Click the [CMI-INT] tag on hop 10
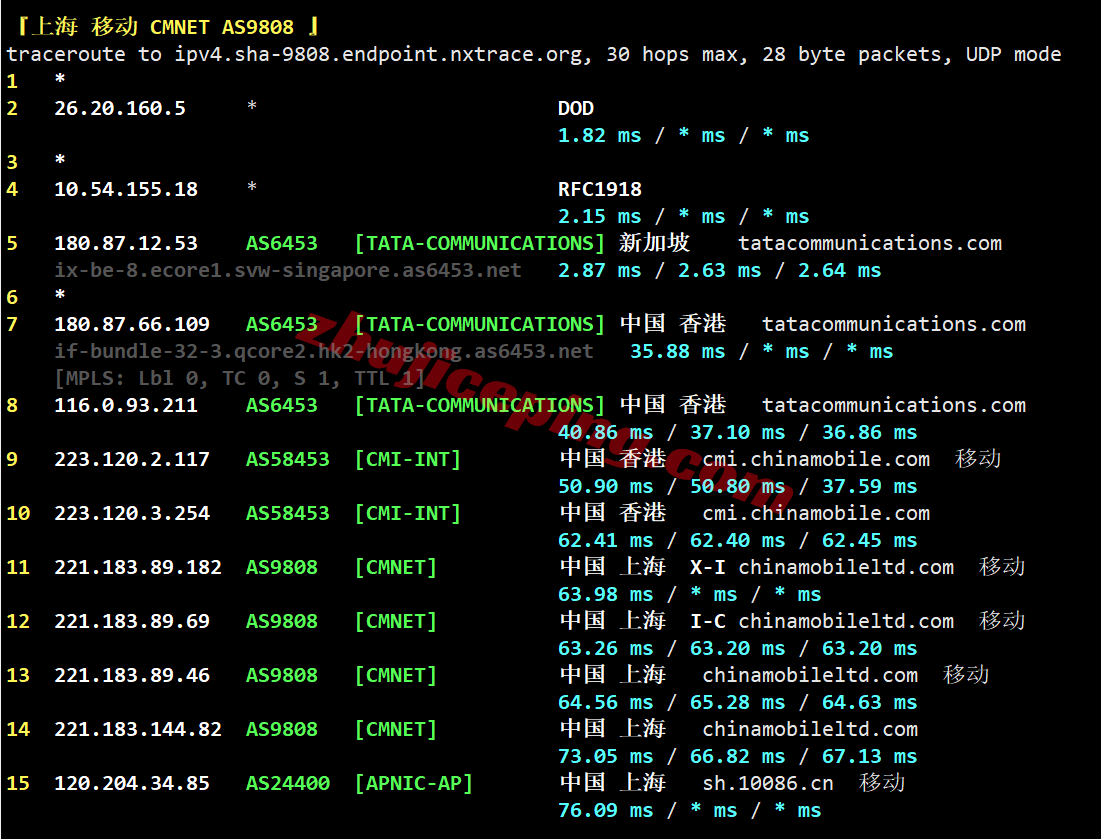Screen dimensions: 1101x839 tap(408, 513)
